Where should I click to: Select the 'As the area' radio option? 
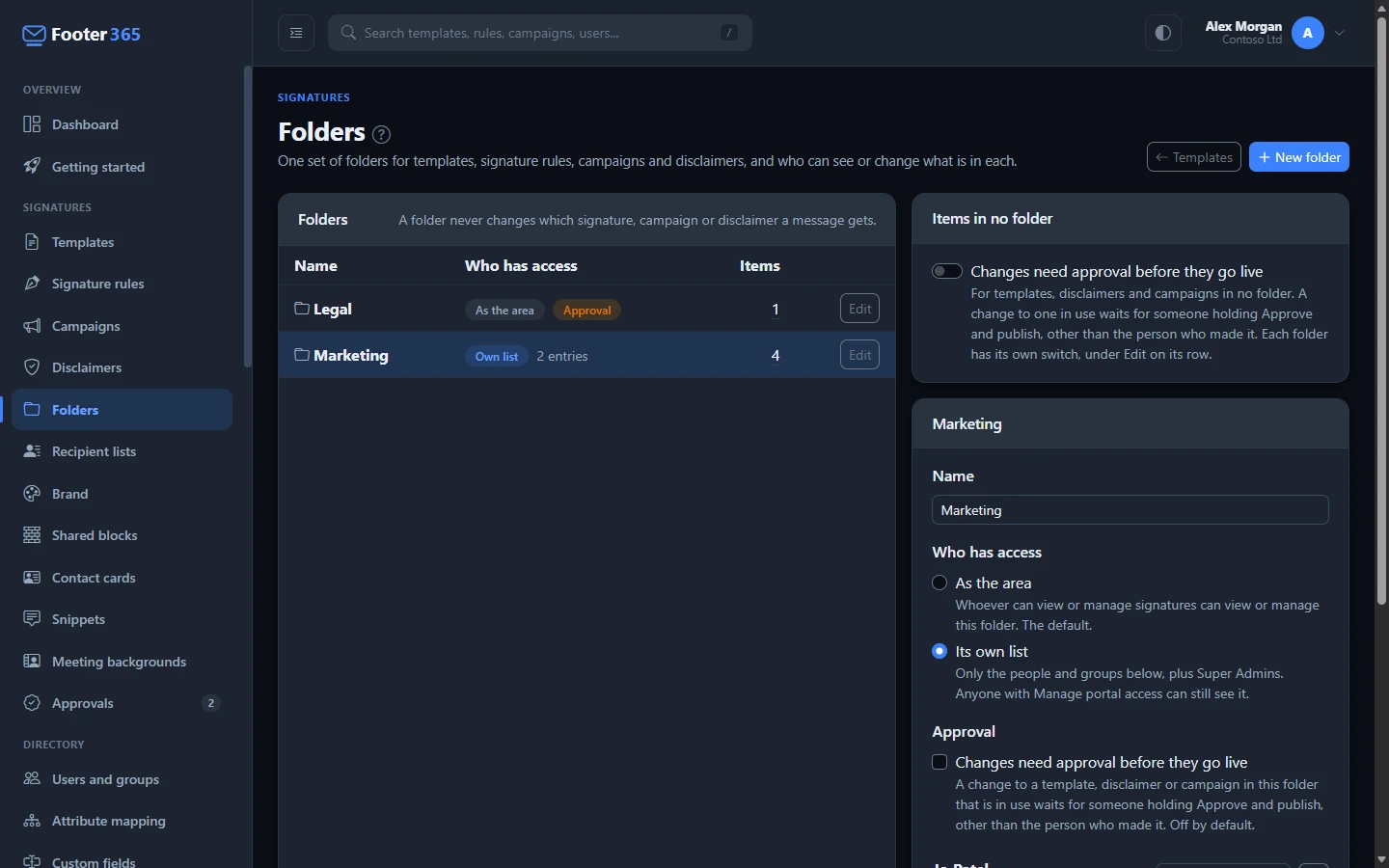[x=940, y=583]
